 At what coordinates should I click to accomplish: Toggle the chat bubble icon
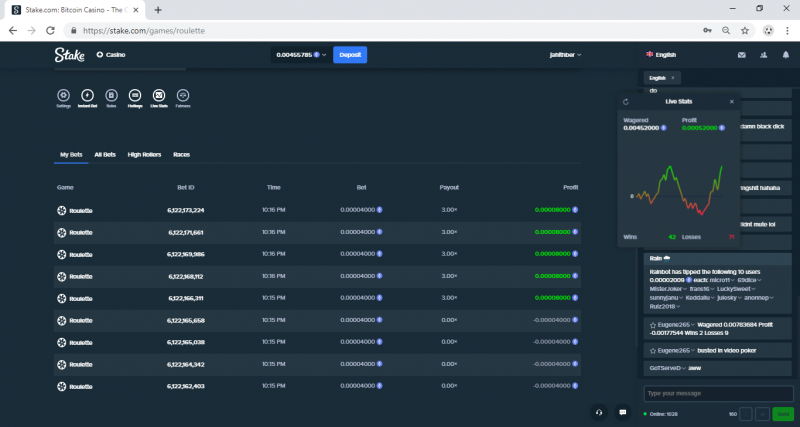[x=622, y=412]
